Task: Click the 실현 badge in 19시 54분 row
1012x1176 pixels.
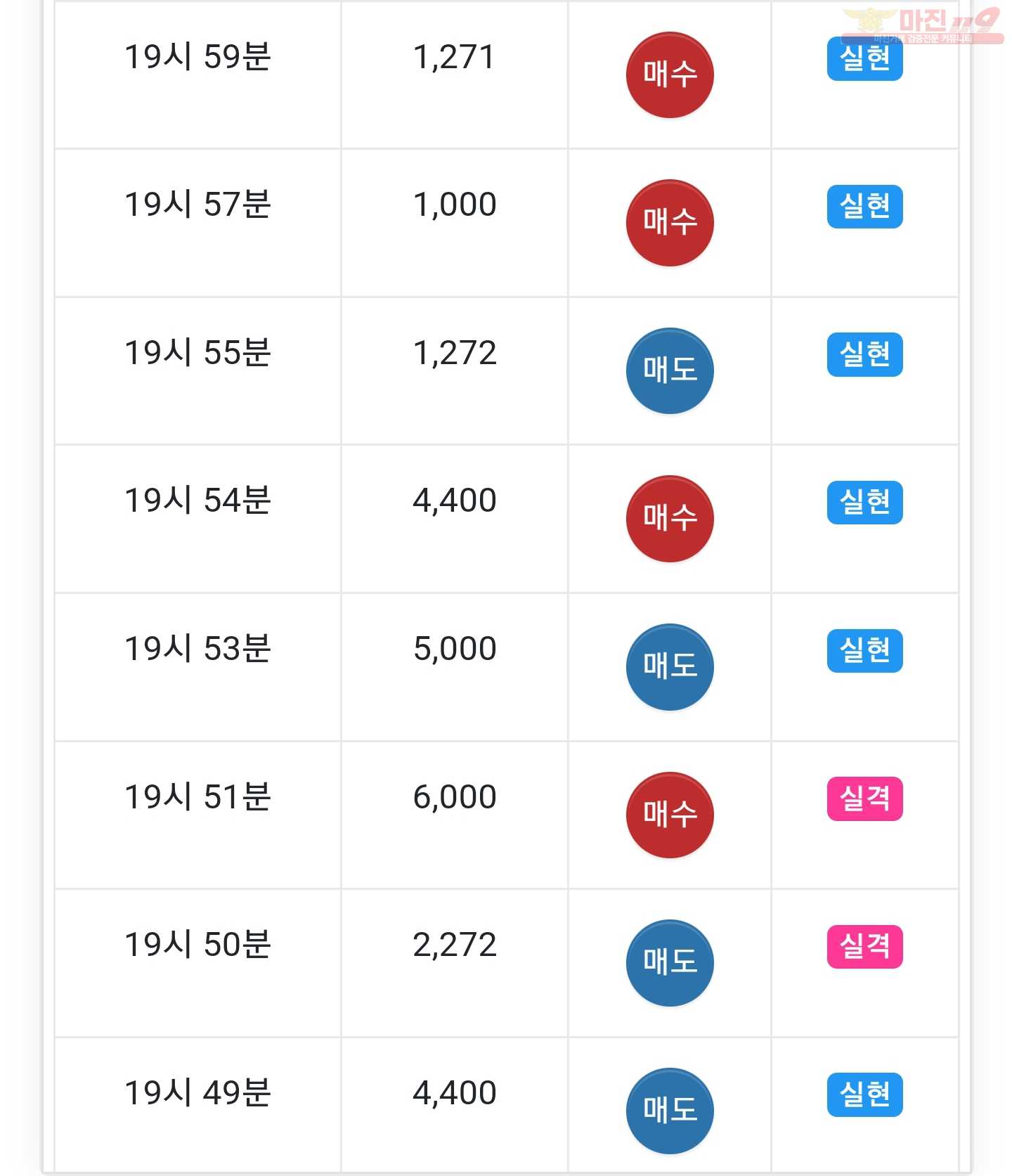Action: 864,503
